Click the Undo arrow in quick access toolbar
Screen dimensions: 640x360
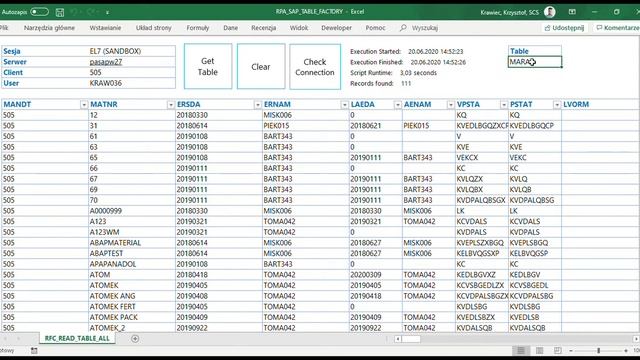coord(74,12)
